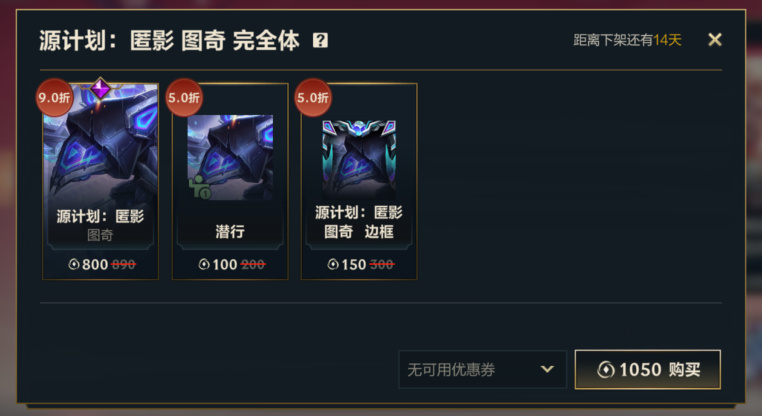Close the bundle purchase dialog
The width and height of the screenshot is (762, 416).
click(714, 40)
